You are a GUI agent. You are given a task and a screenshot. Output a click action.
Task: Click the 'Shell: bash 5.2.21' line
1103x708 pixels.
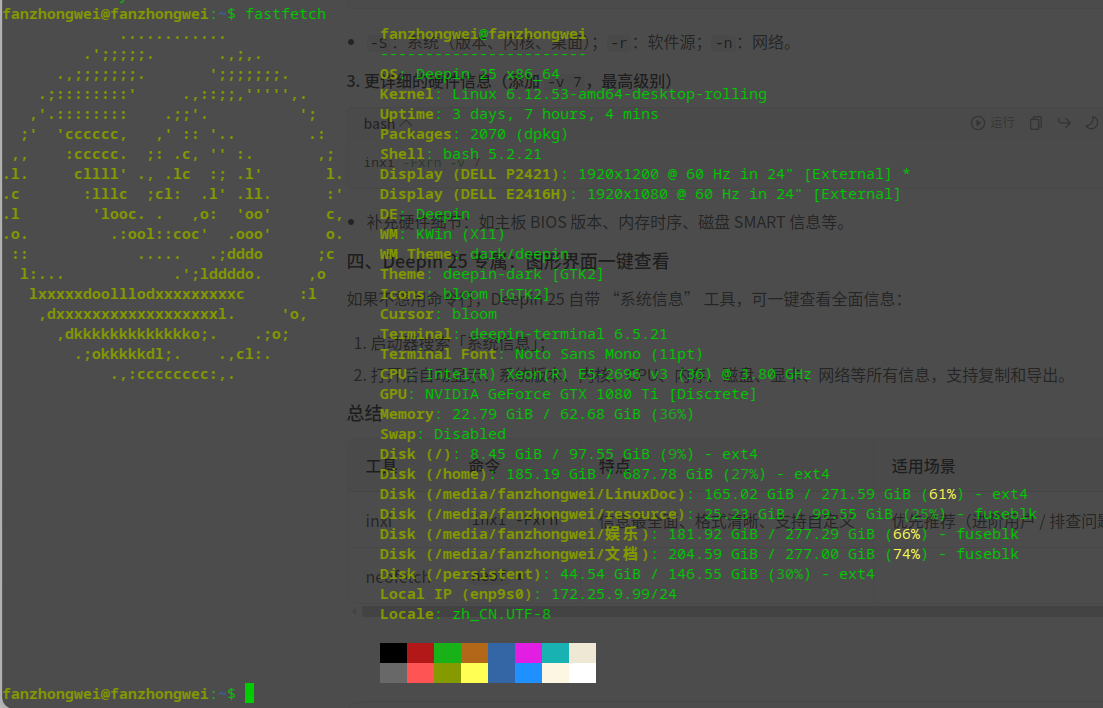[x=461, y=154]
